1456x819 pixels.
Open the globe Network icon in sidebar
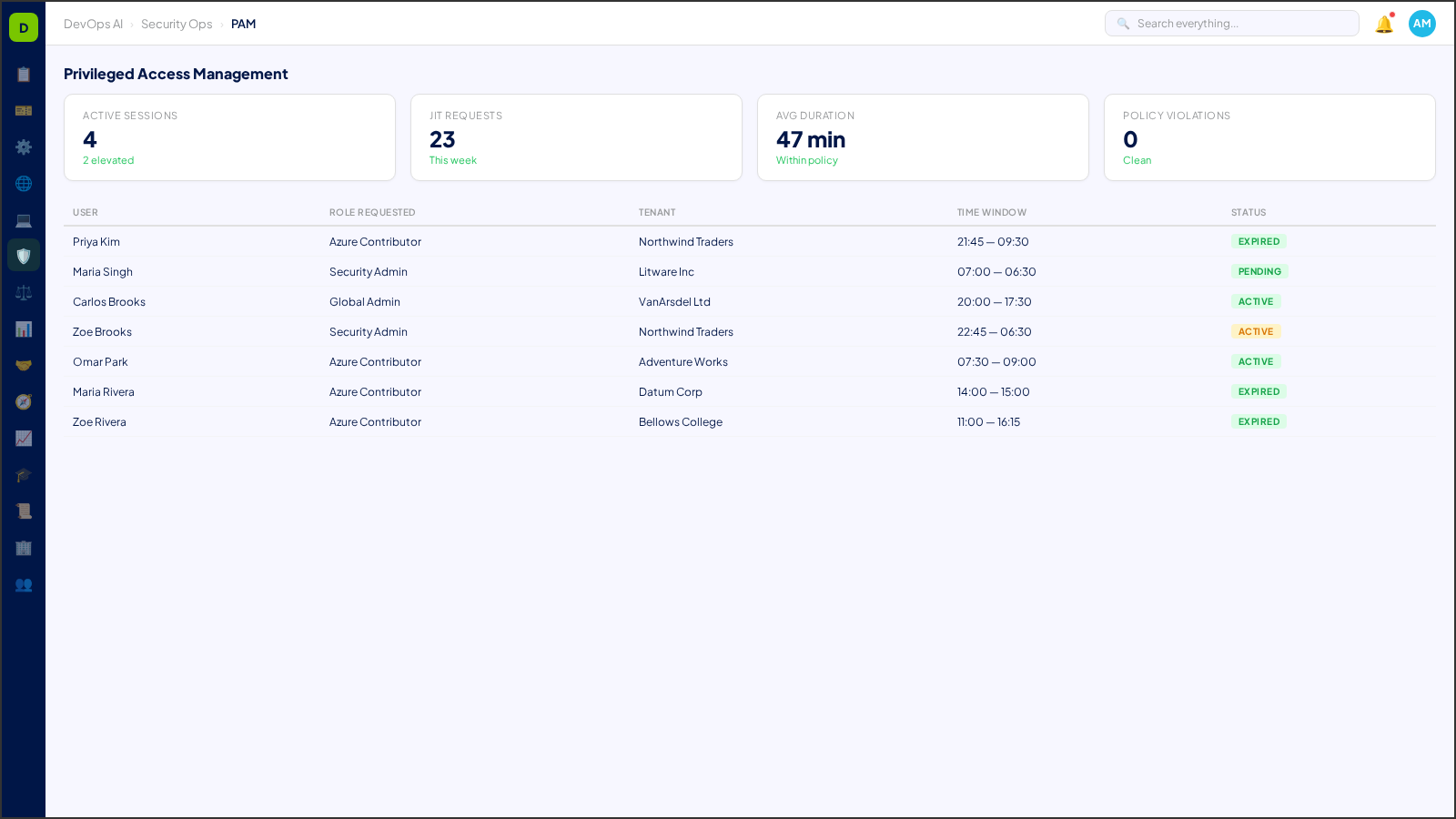point(24,183)
